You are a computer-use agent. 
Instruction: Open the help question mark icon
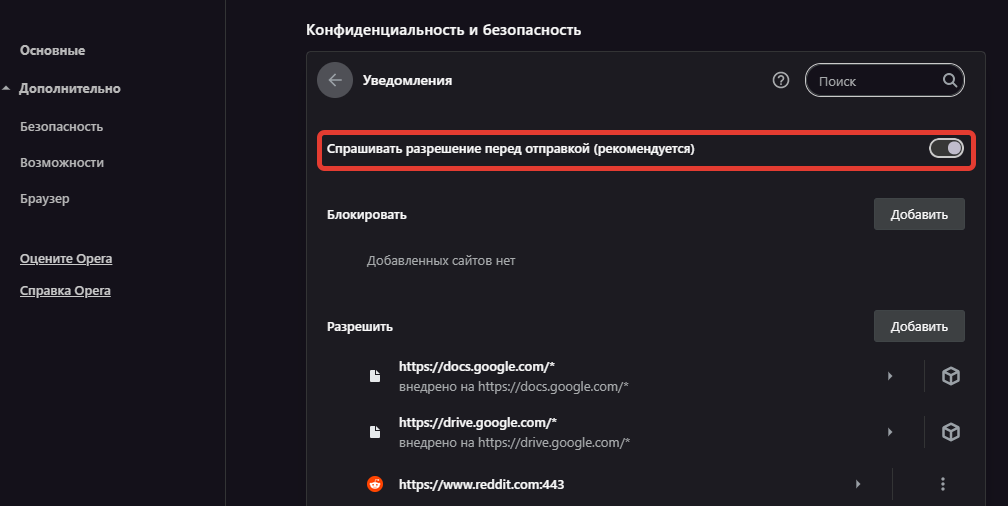[x=781, y=81]
